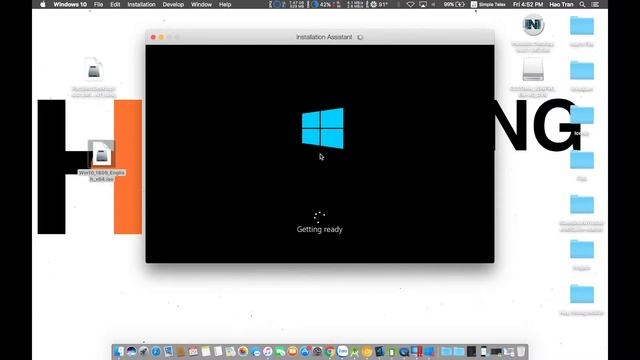This screenshot has width=640, height=360.
Task: Click the Wi-Fi status icon
Action: (411, 4)
